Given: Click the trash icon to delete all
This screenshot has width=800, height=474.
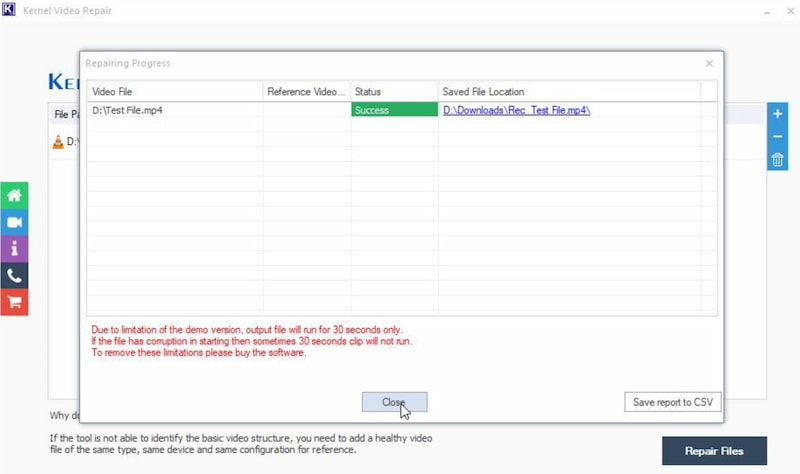Looking at the screenshot, I should pos(778,159).
